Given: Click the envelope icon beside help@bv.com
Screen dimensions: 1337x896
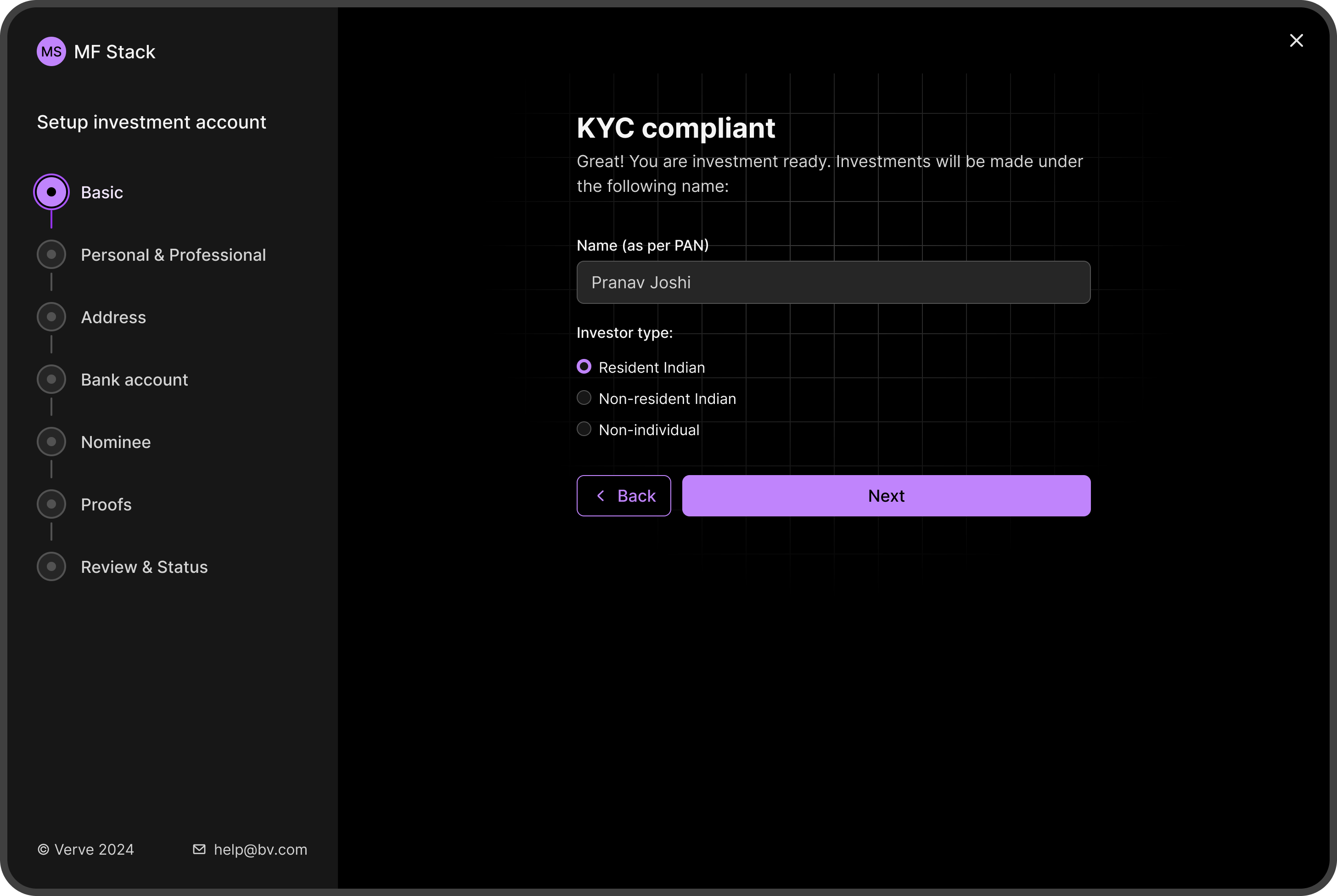Looking at the screenshot, I should point(199,849).
